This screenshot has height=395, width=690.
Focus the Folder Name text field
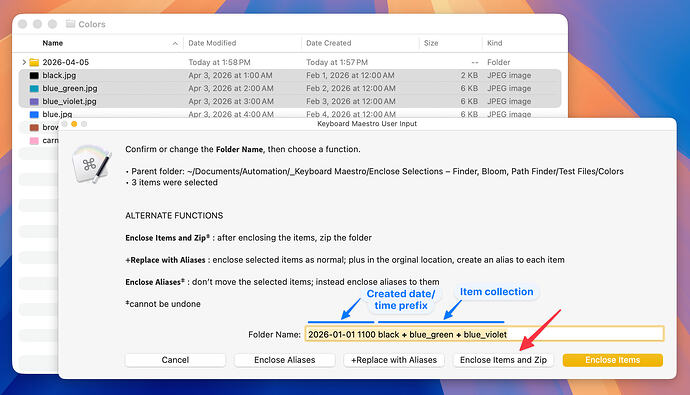coord(484,334)
